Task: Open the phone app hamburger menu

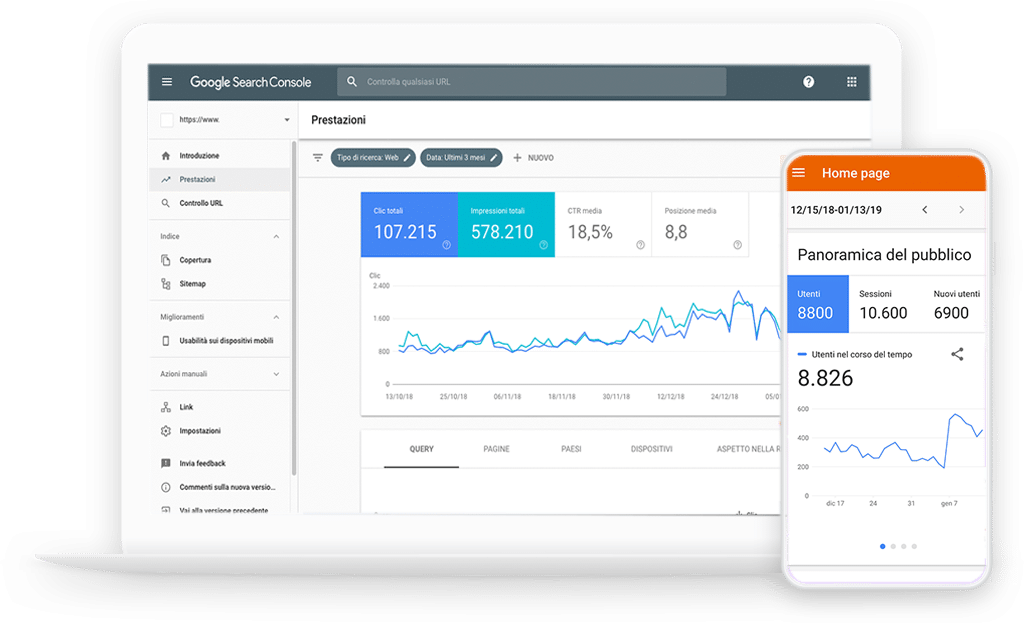Action: click(x=799, y=173)
